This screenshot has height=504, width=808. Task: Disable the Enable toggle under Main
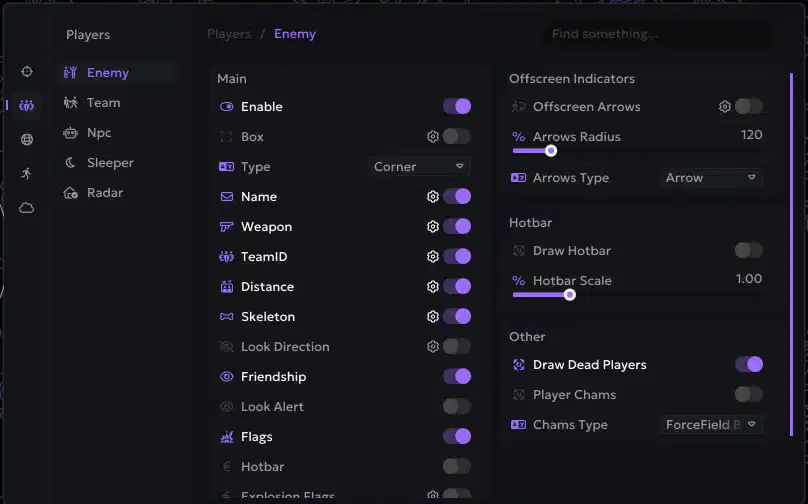[456, 107]
